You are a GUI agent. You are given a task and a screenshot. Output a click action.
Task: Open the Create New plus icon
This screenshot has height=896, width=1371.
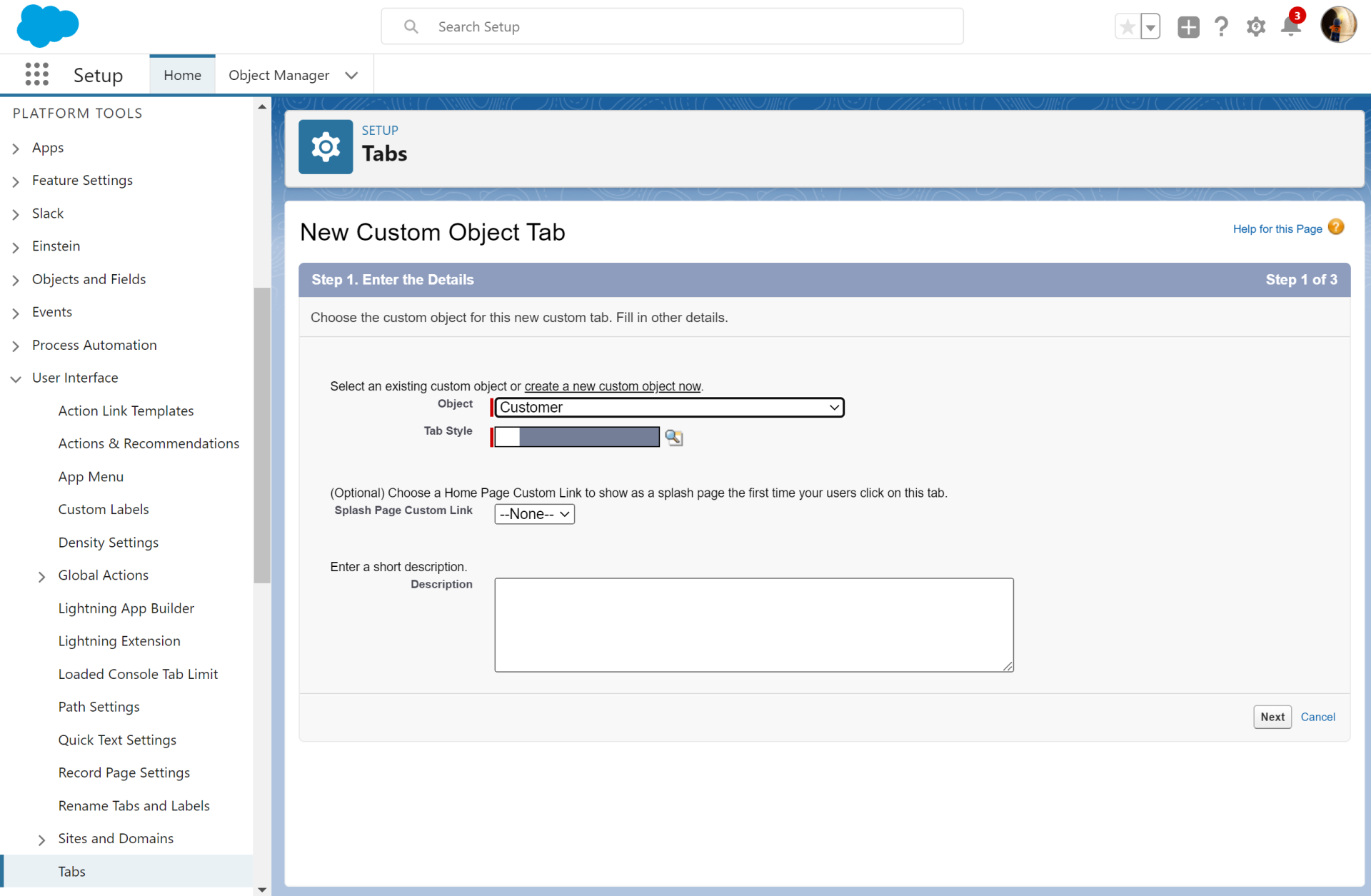(1187, 26)
